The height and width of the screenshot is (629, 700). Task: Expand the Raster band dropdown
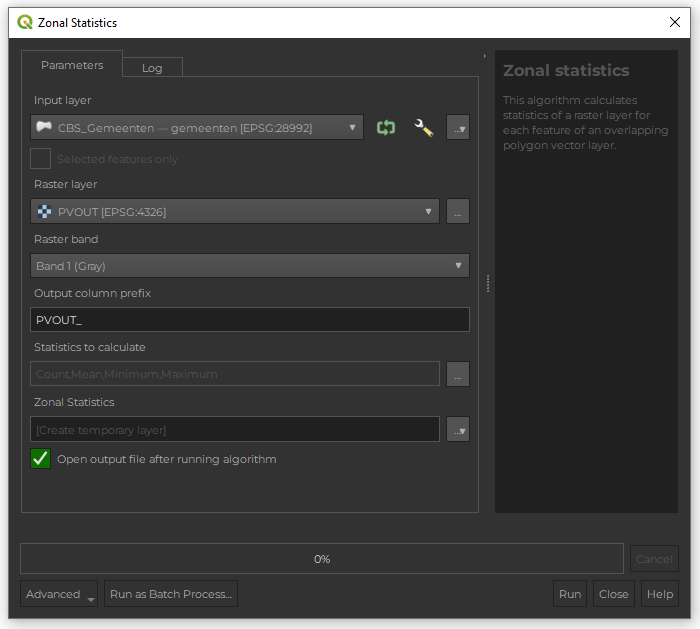pos(250,266)
